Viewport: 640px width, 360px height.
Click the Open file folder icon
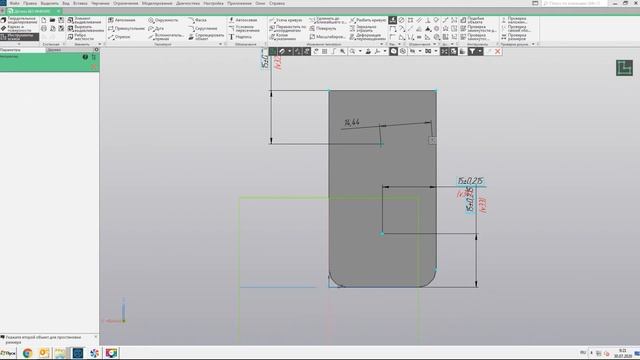coord(52,20)
